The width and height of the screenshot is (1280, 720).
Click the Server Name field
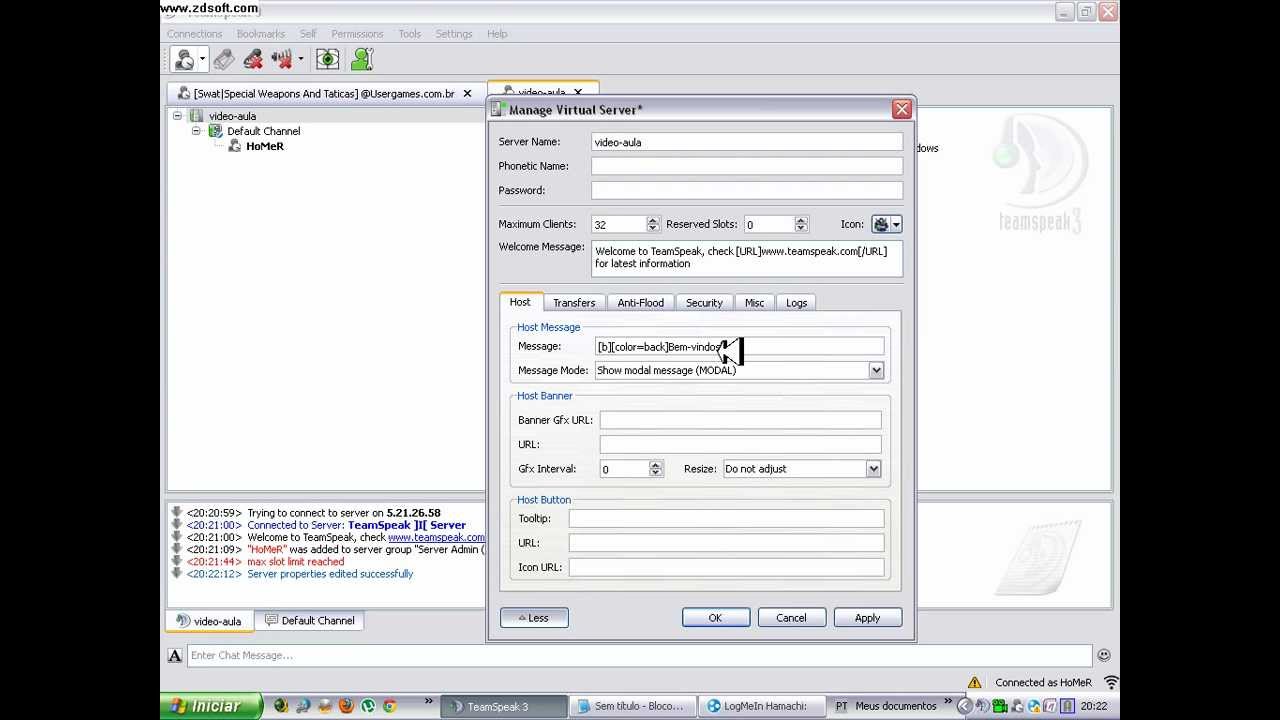pos(747,142)
